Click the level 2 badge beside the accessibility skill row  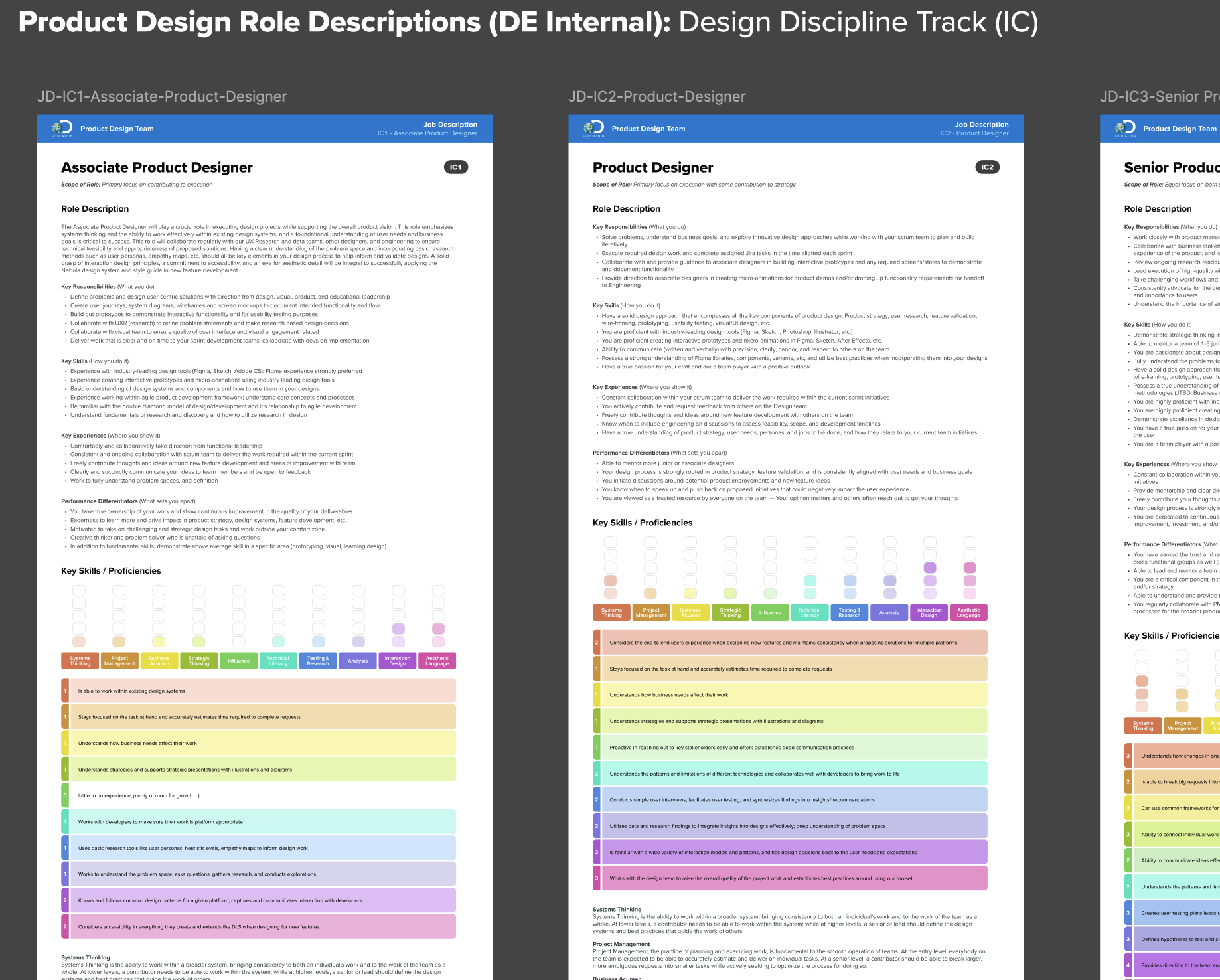[x=64, y=926]
